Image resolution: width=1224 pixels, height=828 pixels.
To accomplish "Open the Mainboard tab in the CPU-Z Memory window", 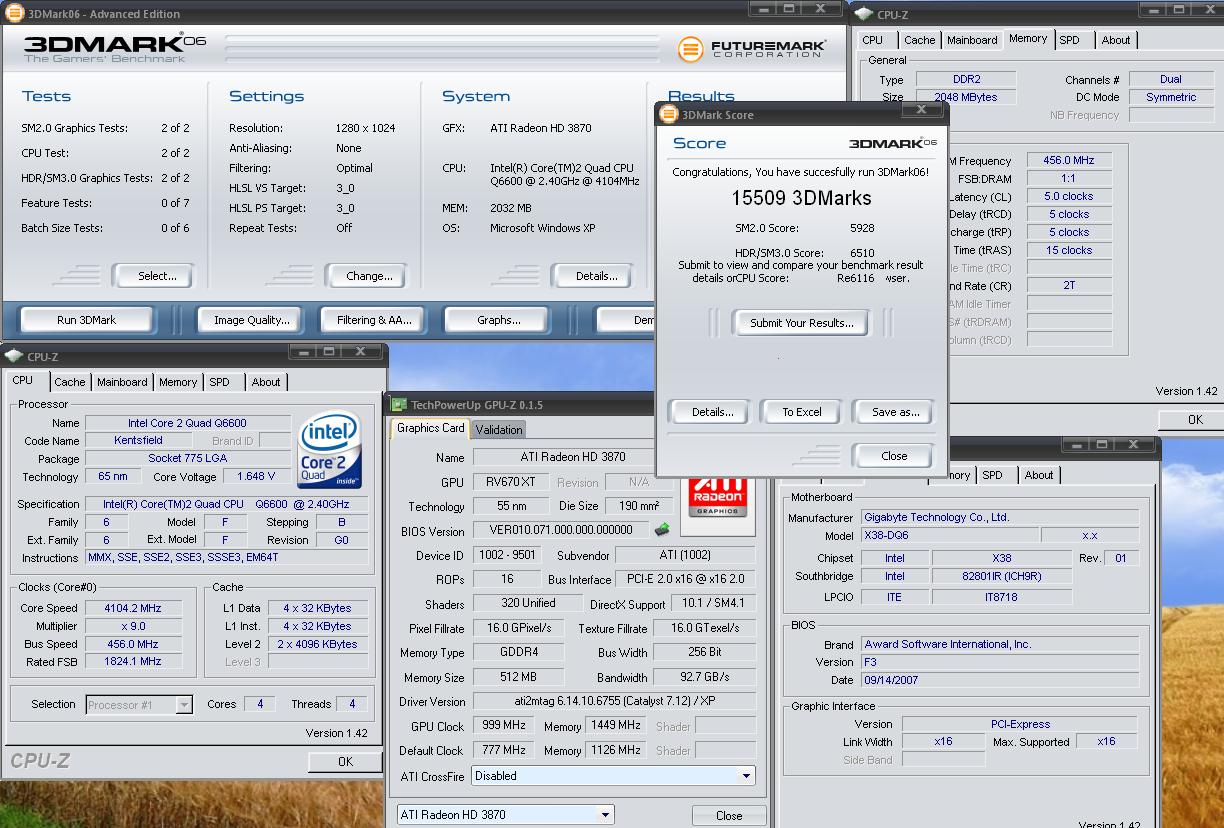I will (972, 40).
